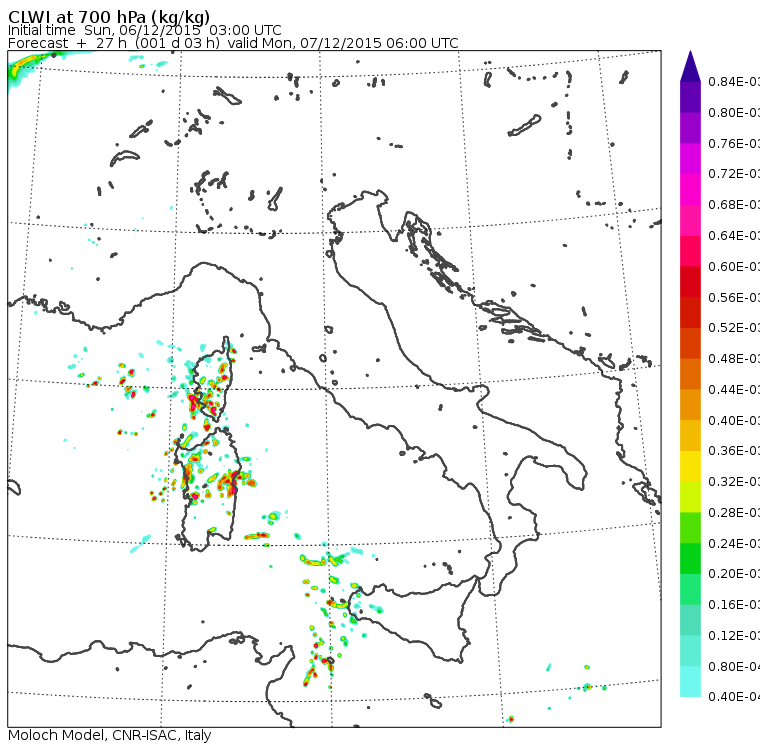Click the 0.32E-03 colorbar label
Screen dimensions: 760x749
[x=734, y=481]
